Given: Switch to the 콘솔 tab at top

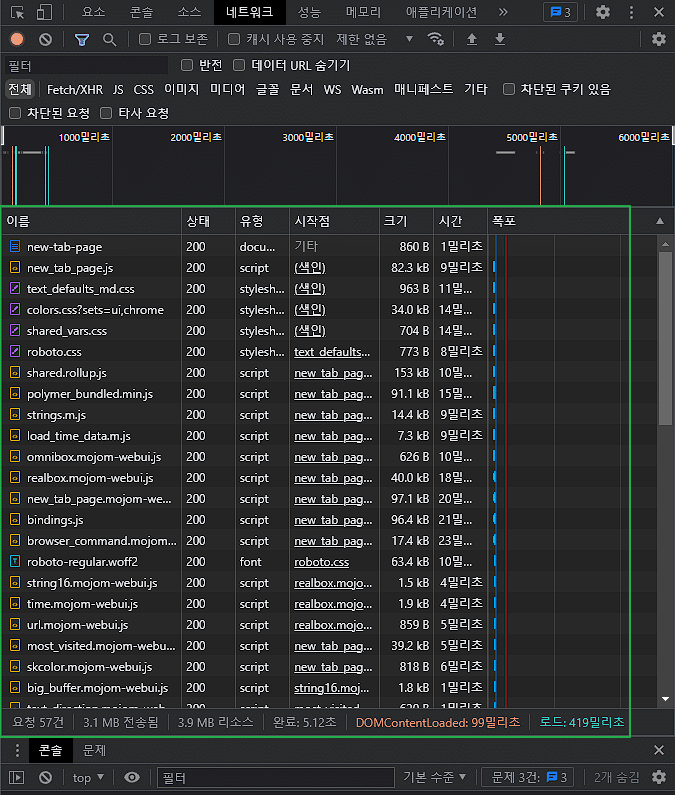Looking at the screenshot, I should pos(141,12).
